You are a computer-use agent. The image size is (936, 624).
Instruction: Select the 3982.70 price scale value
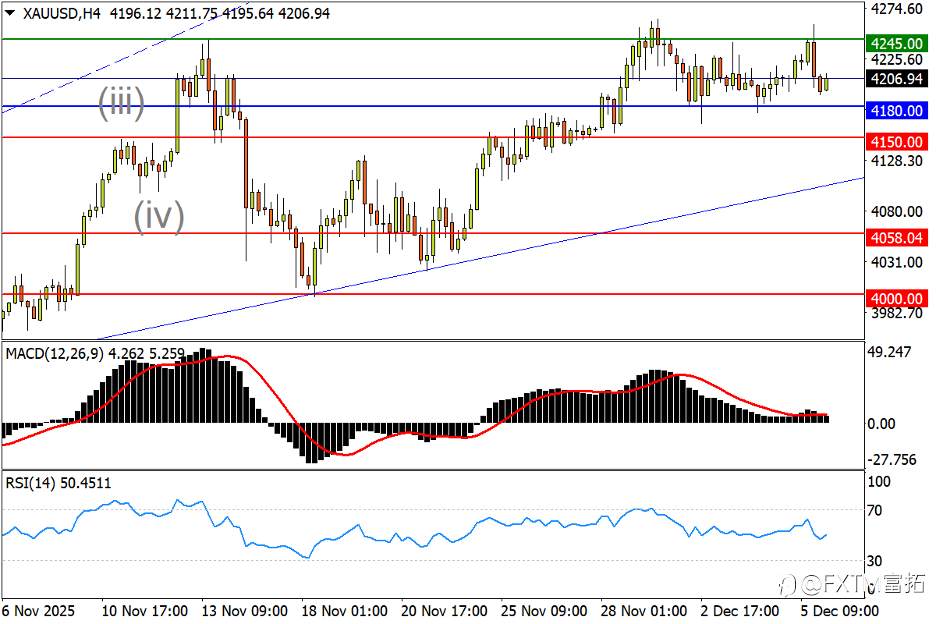click(897, 312)
